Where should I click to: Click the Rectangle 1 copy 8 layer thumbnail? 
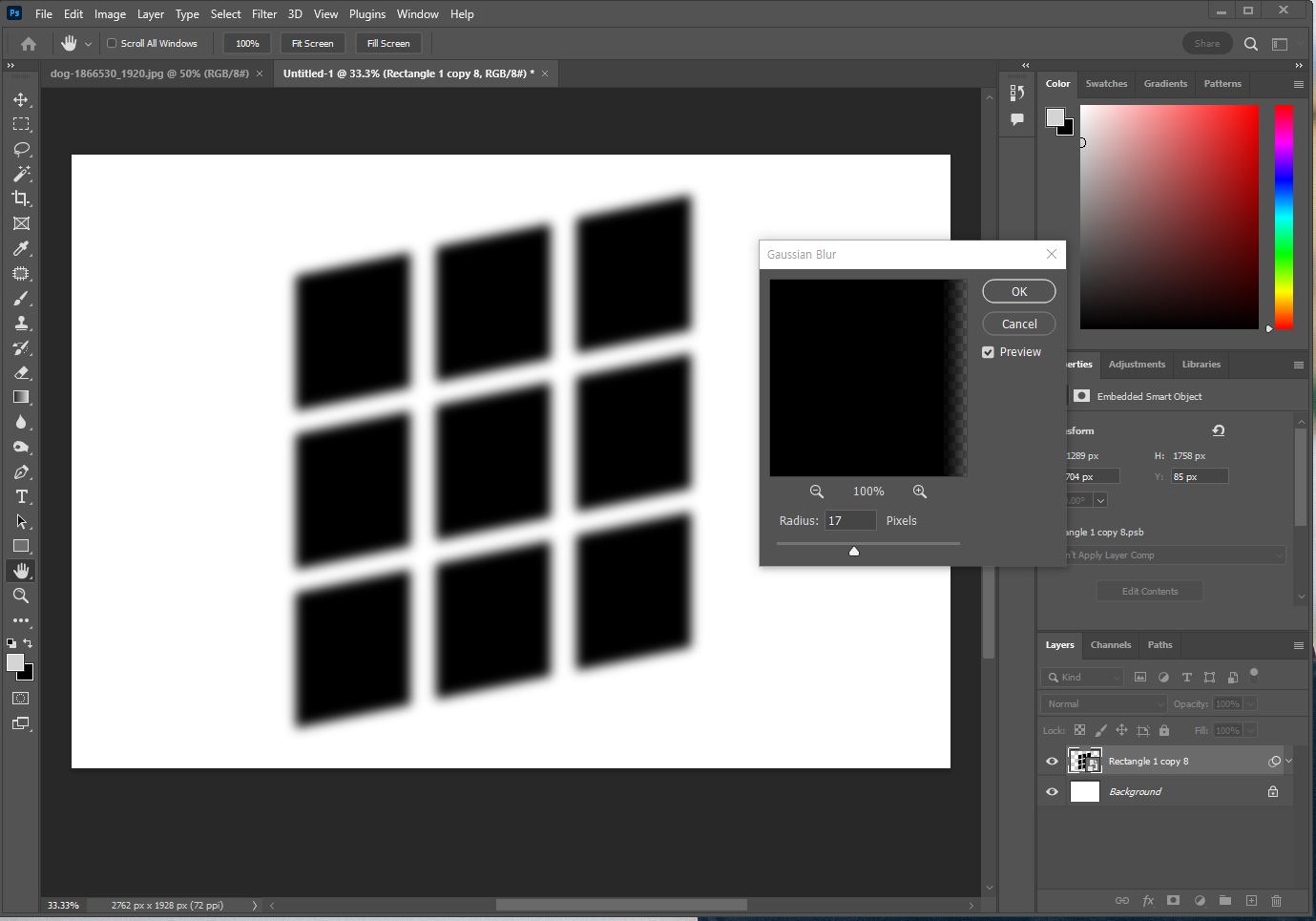(1085, 761)
